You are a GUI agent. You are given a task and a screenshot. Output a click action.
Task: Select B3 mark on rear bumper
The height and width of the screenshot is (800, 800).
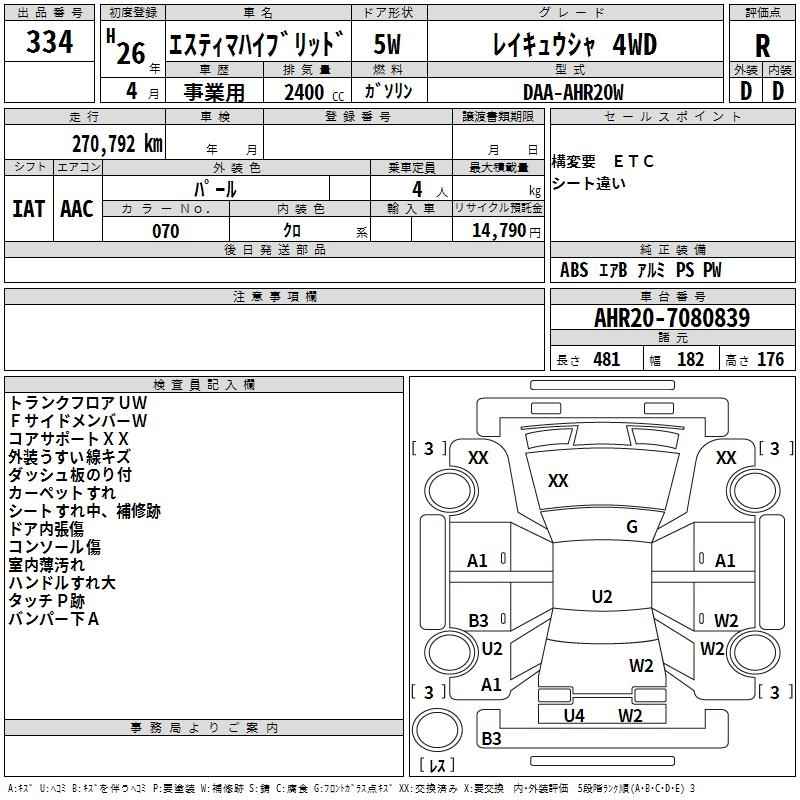point(491,739)
